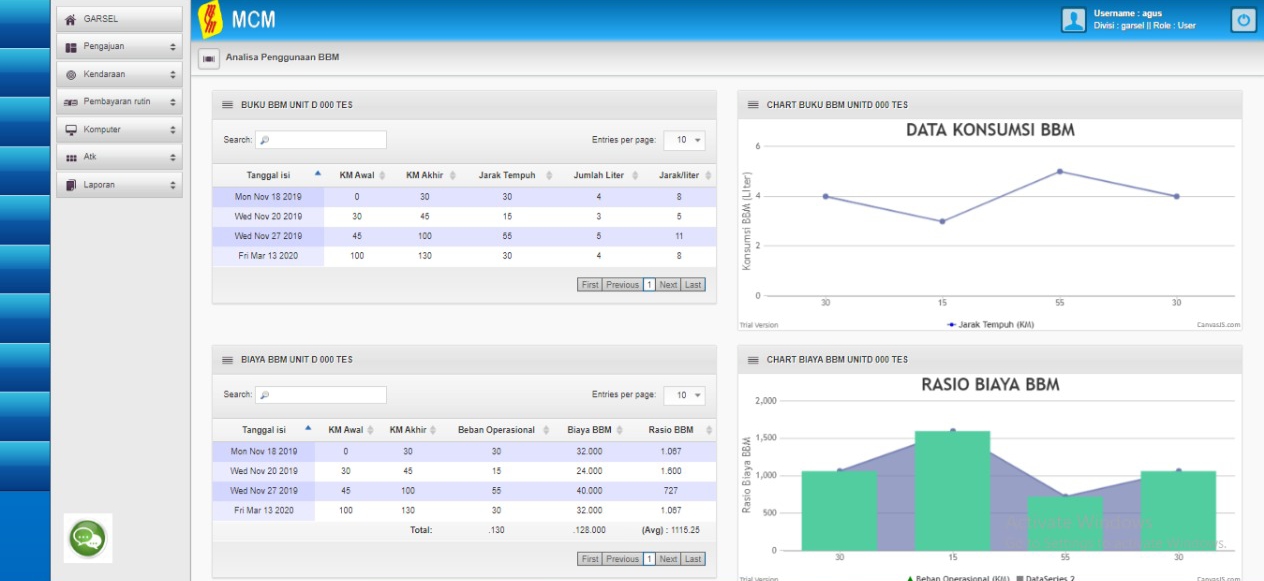Click the power logout icon
This screenshot has width=1264, height=581.
(1242, 19)
